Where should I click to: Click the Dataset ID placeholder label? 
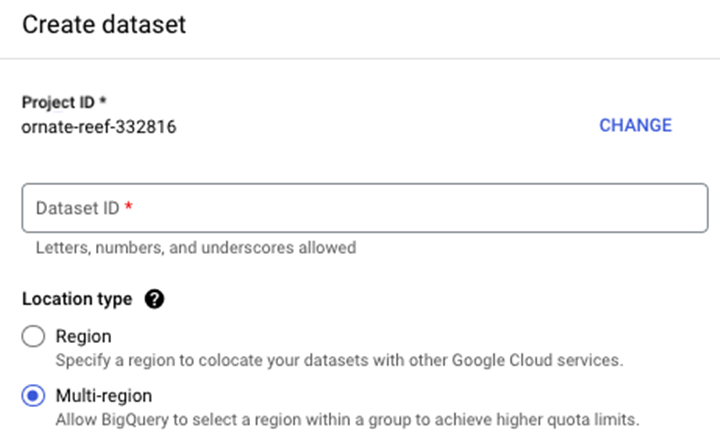77,208
